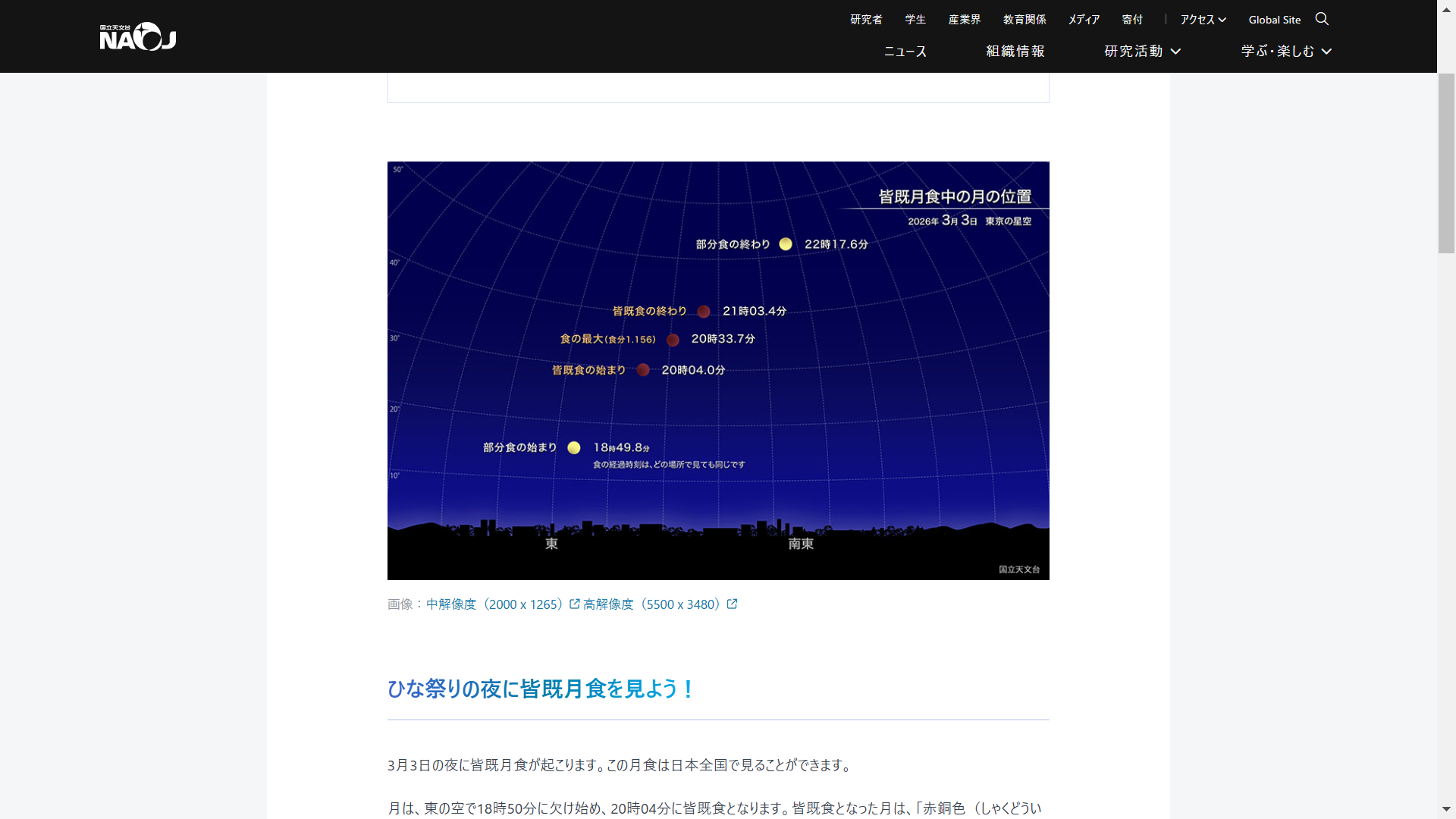Open the 研究者 link

tap(866, 20)
